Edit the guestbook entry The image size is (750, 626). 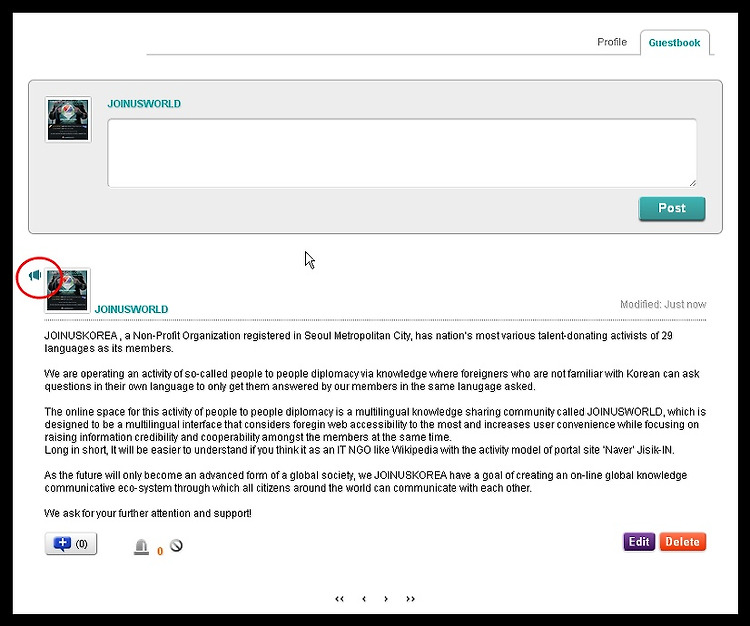(639, 542)
